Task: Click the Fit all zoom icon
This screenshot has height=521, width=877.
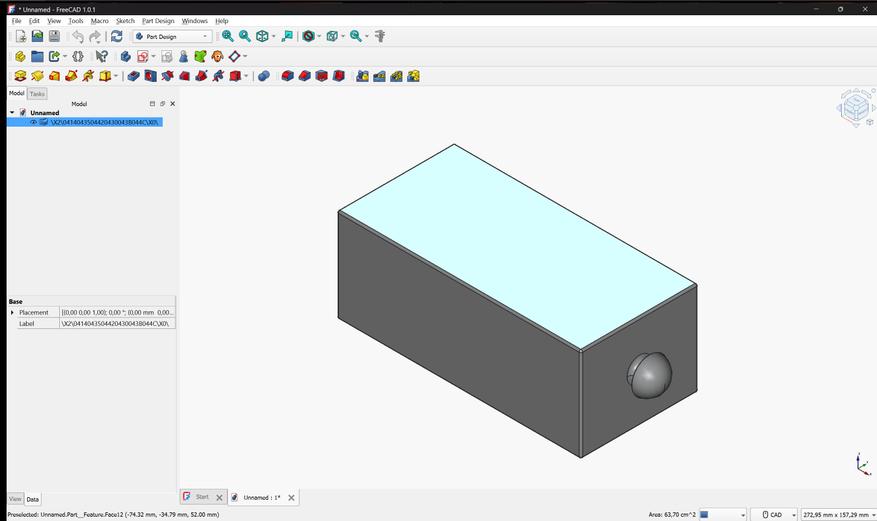Action: (x=228, y=36)
